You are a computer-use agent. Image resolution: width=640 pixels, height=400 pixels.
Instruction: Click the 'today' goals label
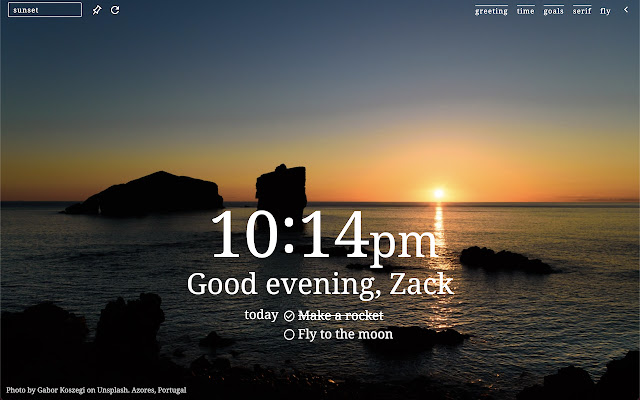click(261, 315)
